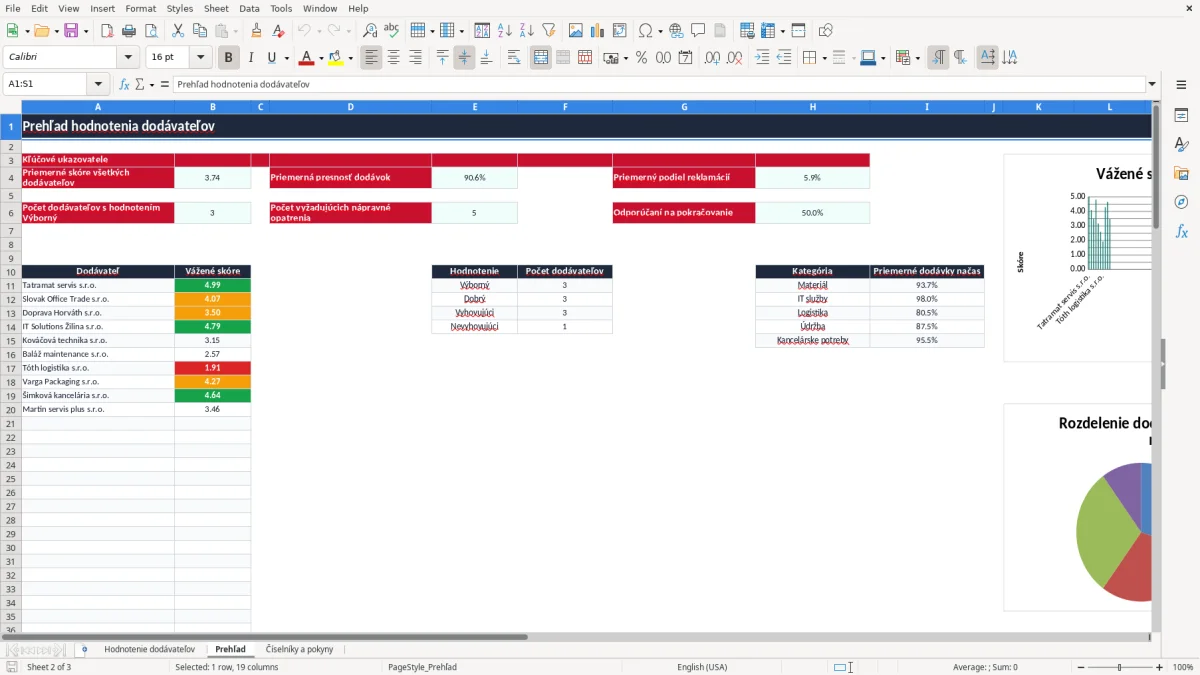1200x675 pixels.
Task: Insert a hyperlink using the globe icon
Action: (676, 31)
